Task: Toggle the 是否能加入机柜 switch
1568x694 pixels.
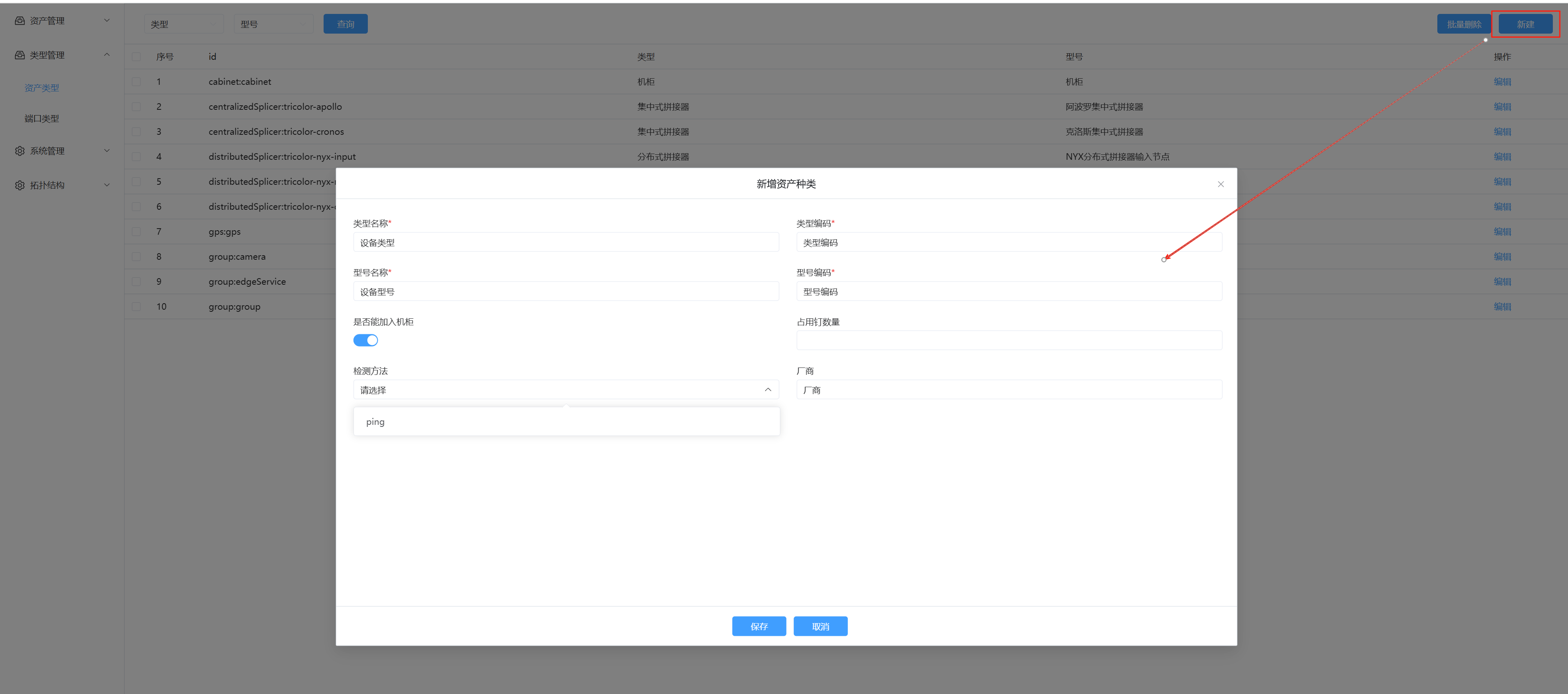Action: (365, 340)
